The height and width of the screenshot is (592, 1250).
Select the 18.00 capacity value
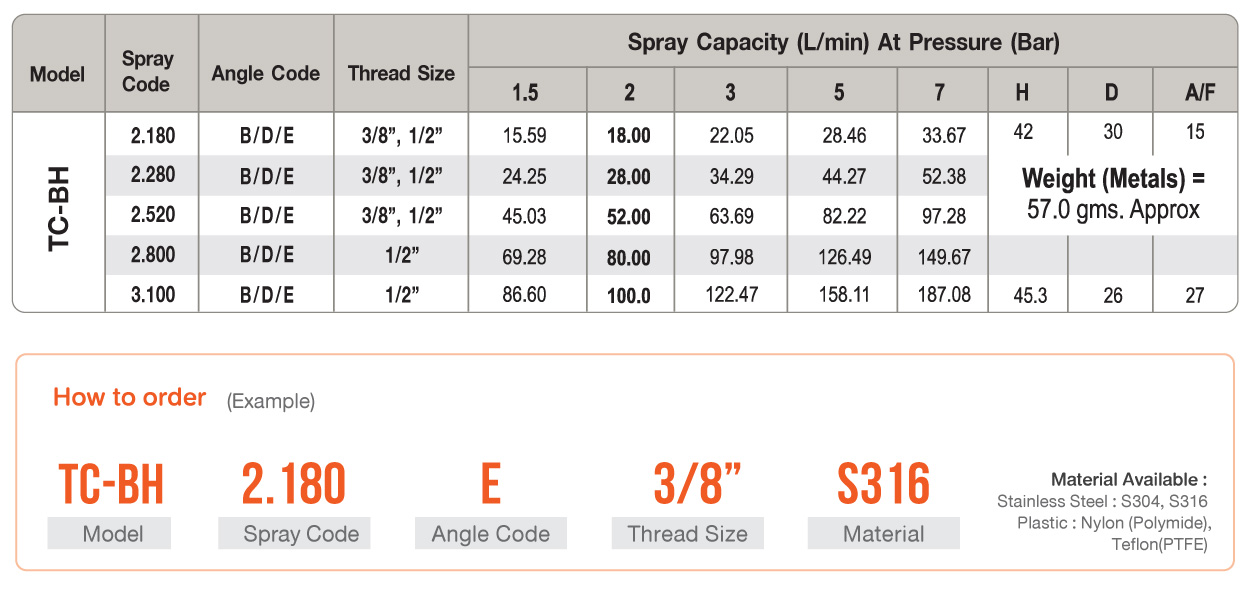click(629, 136)
